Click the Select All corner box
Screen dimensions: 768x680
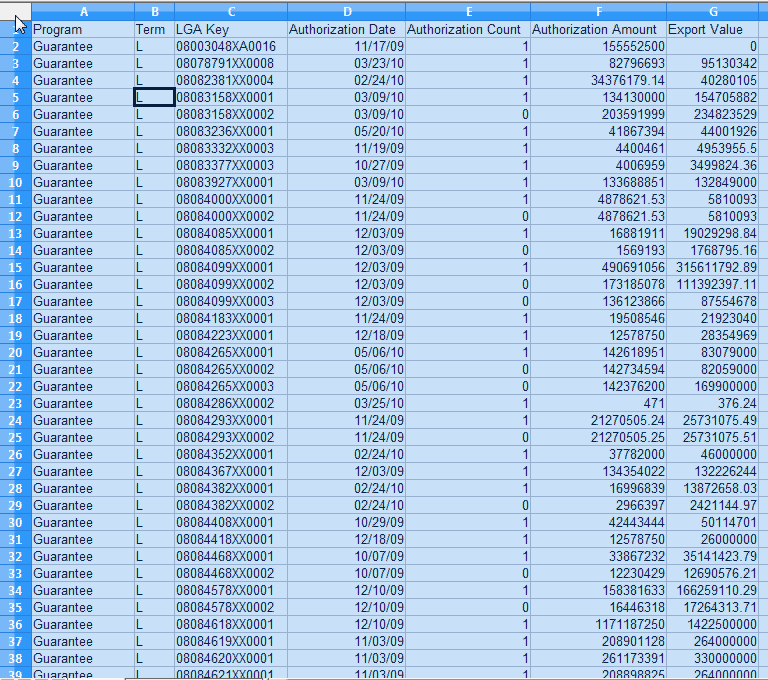[16, 11]
